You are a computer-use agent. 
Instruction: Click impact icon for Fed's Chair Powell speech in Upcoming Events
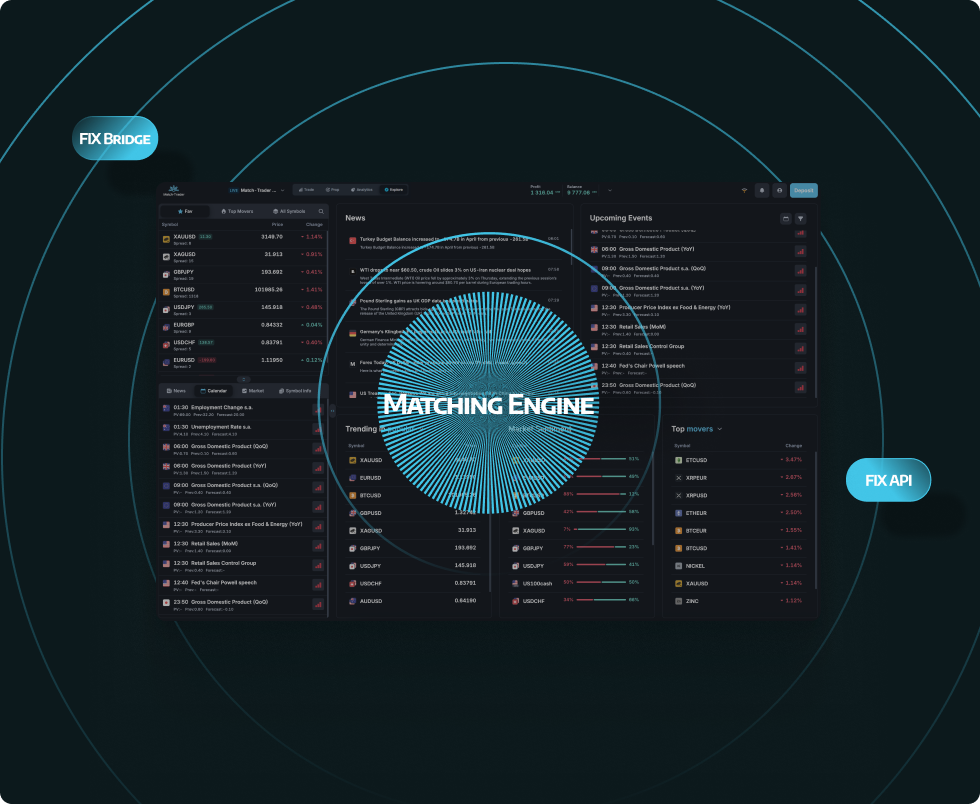800,367
